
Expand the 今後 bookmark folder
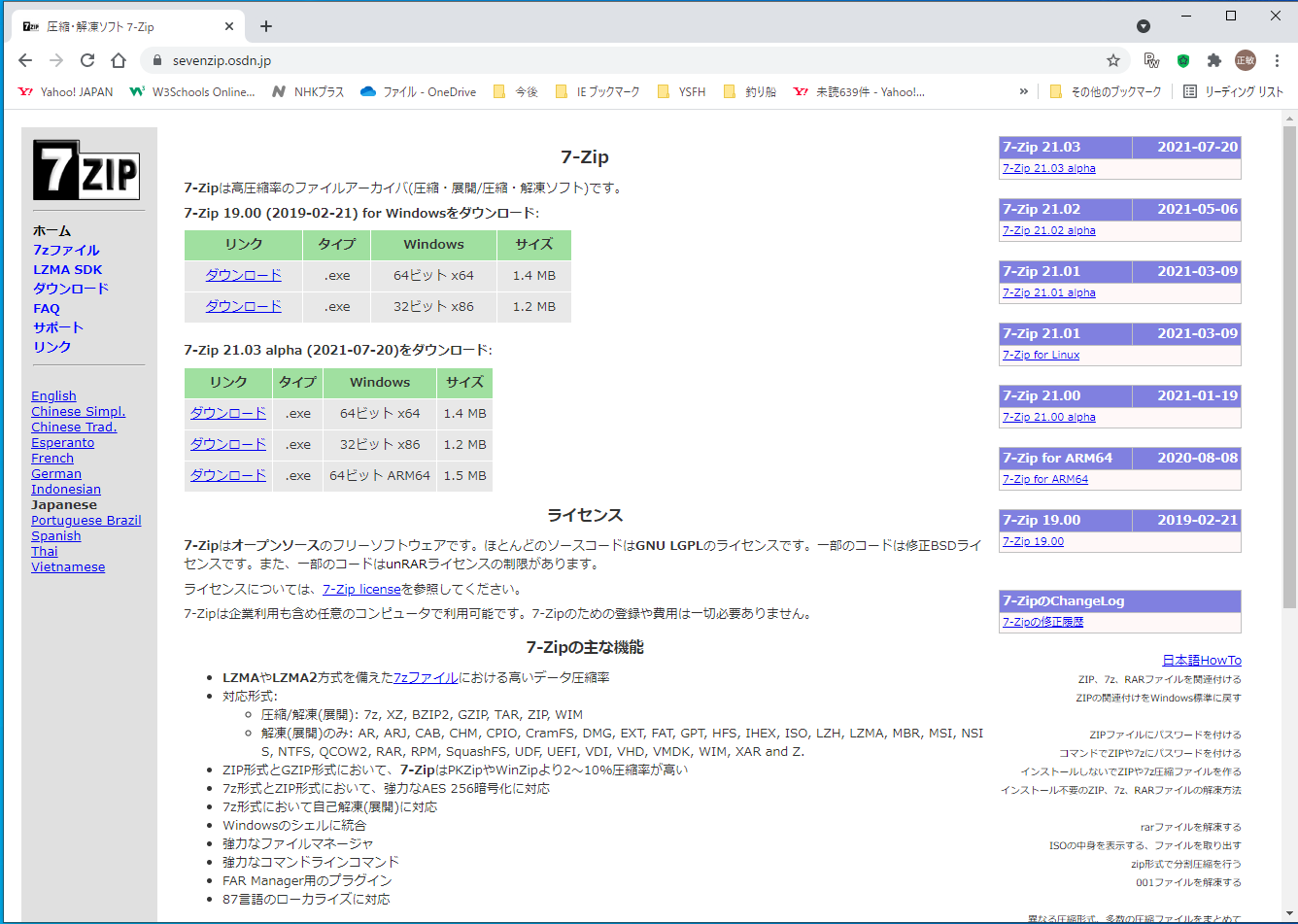click(x=515, y=92)
